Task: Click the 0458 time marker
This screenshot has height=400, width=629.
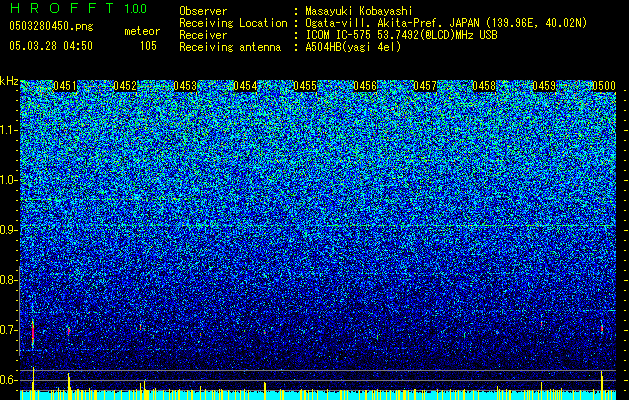Action: [484, 86]
